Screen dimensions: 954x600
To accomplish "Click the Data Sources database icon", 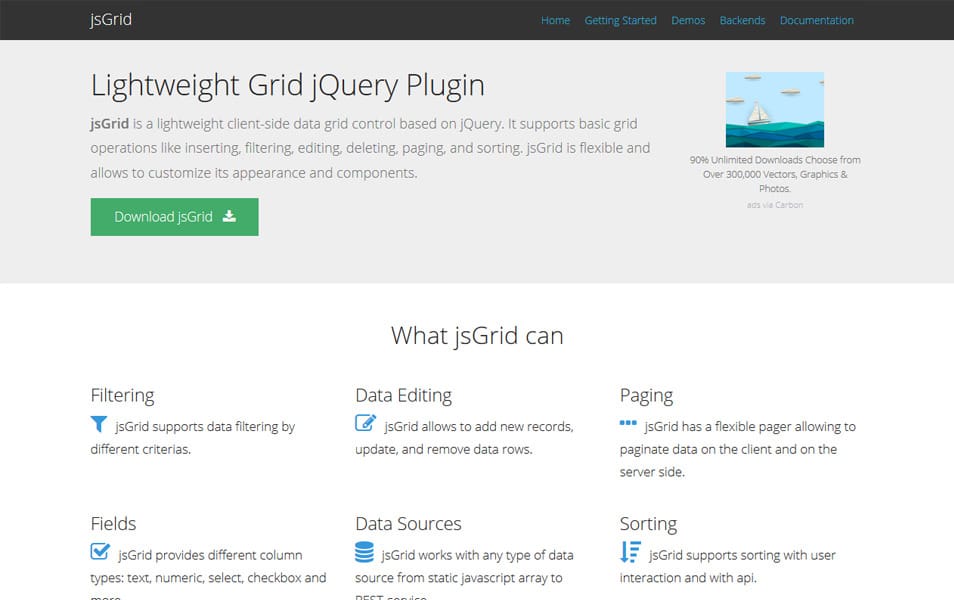I will pos(363,553).
